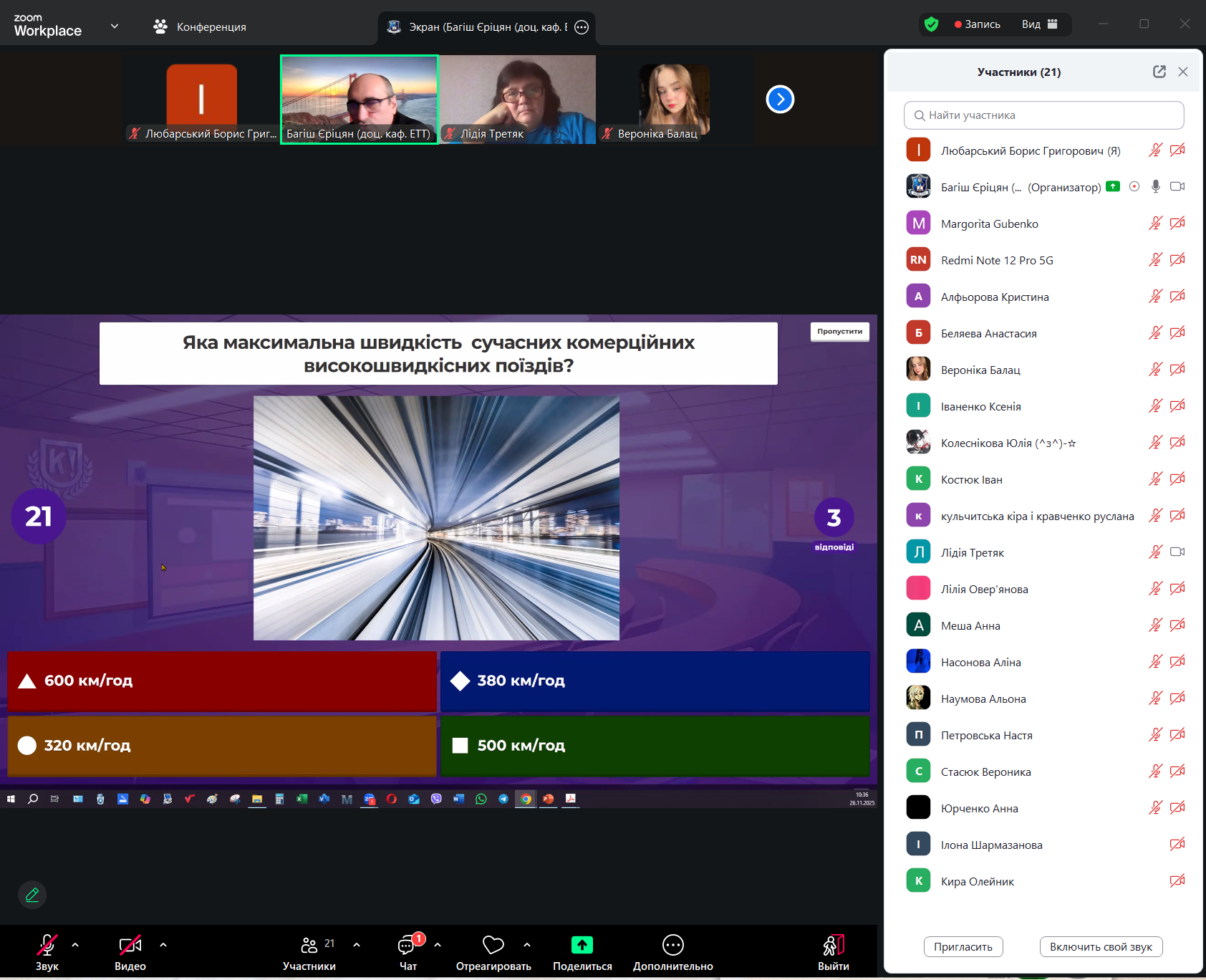Click the Пропустити button in the quiz
Viewport: 1206px width, 980px height.
pyautogui.click(x=840, y=332)
